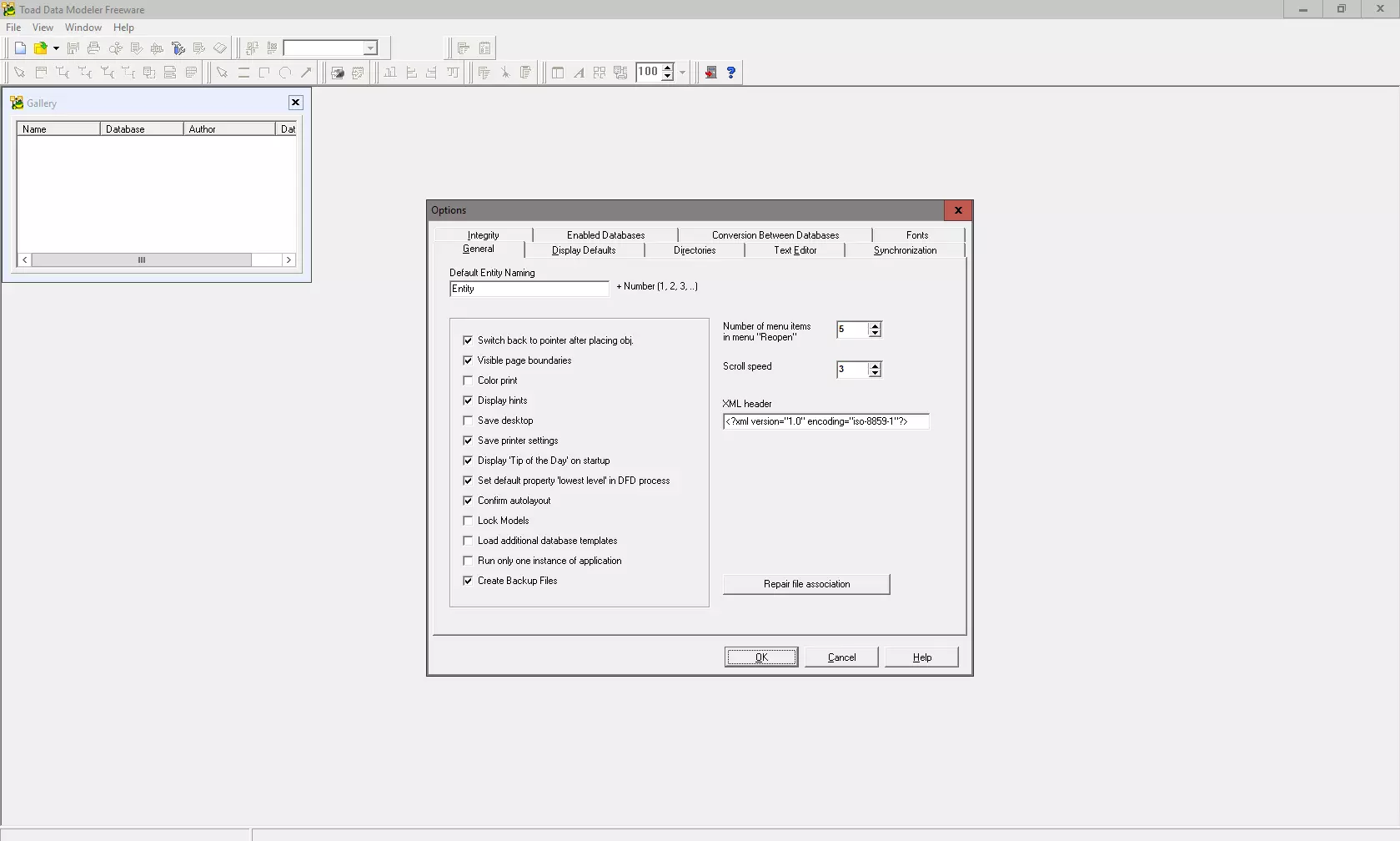Toggle Set default property 'lowest level' in DFD process
The height and width of the screenshot is (841, 1400).
click(x=468, y=481)
